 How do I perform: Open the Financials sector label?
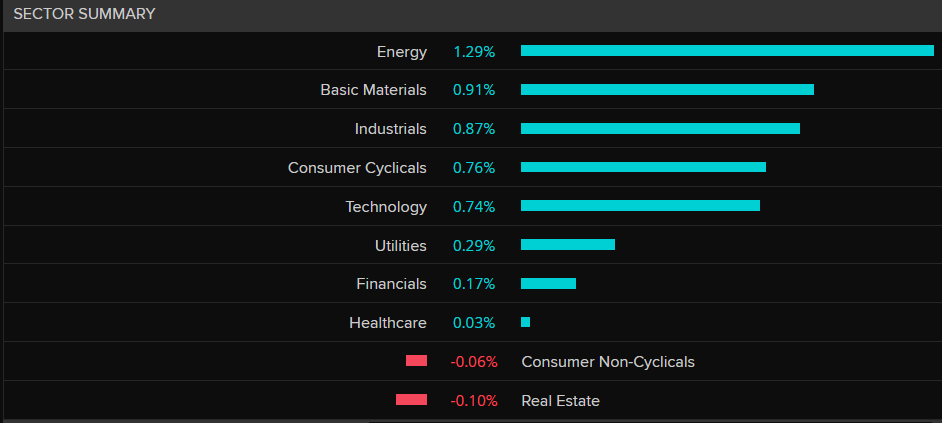point(391,284)
